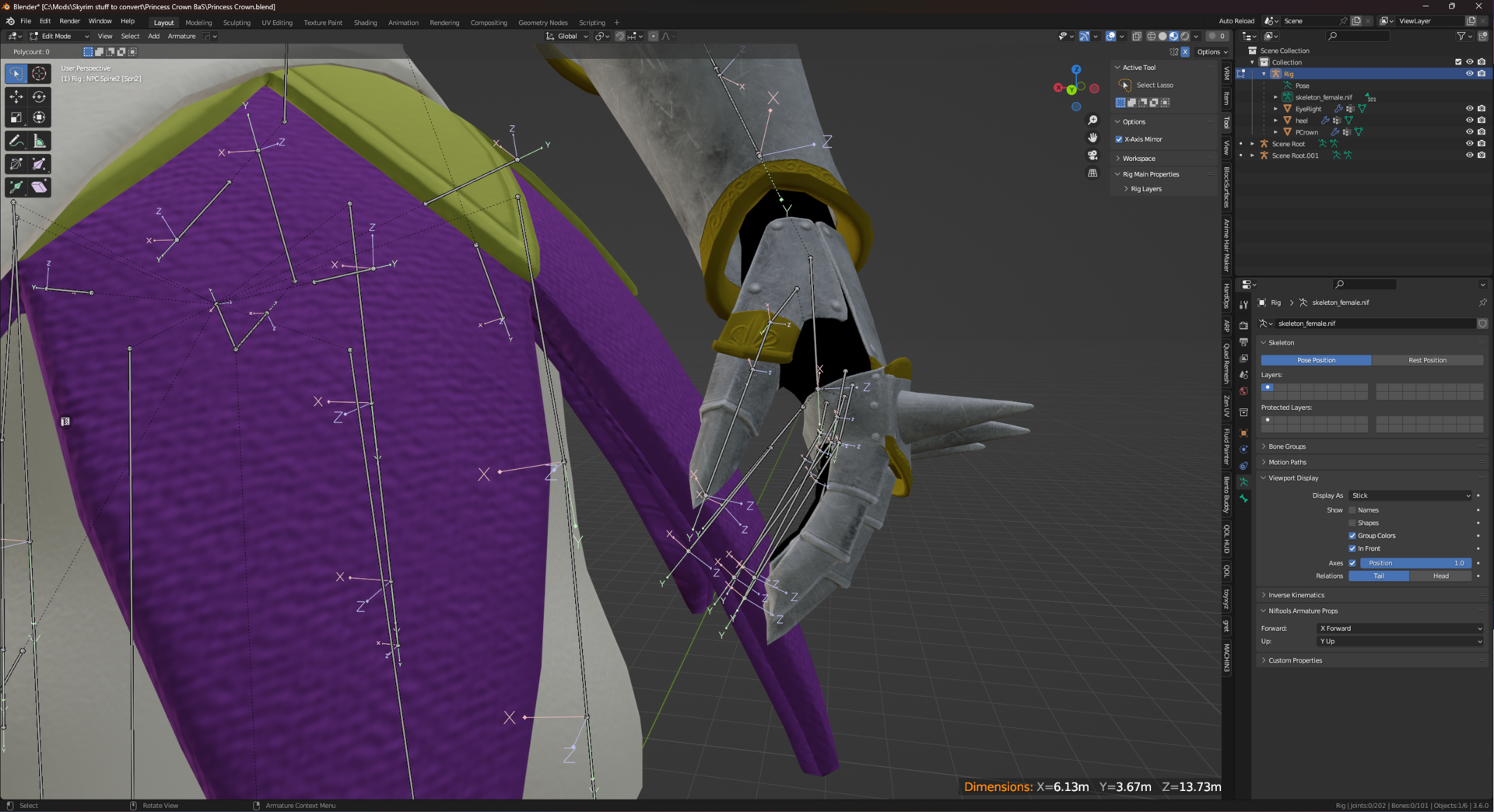Switch perspective/orthographic grid icon

click(1092, 173)
